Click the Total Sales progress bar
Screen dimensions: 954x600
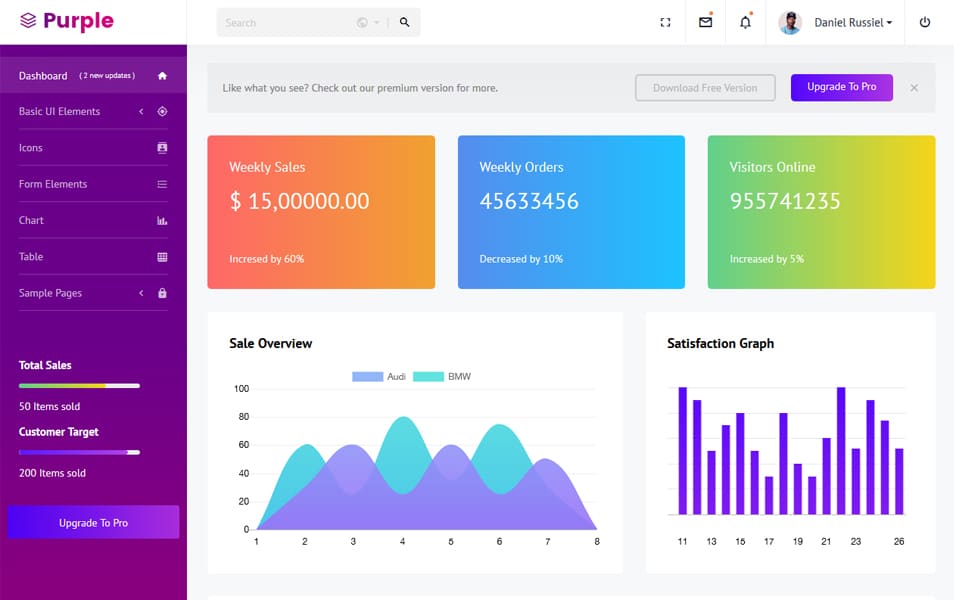tap(79, 385)
